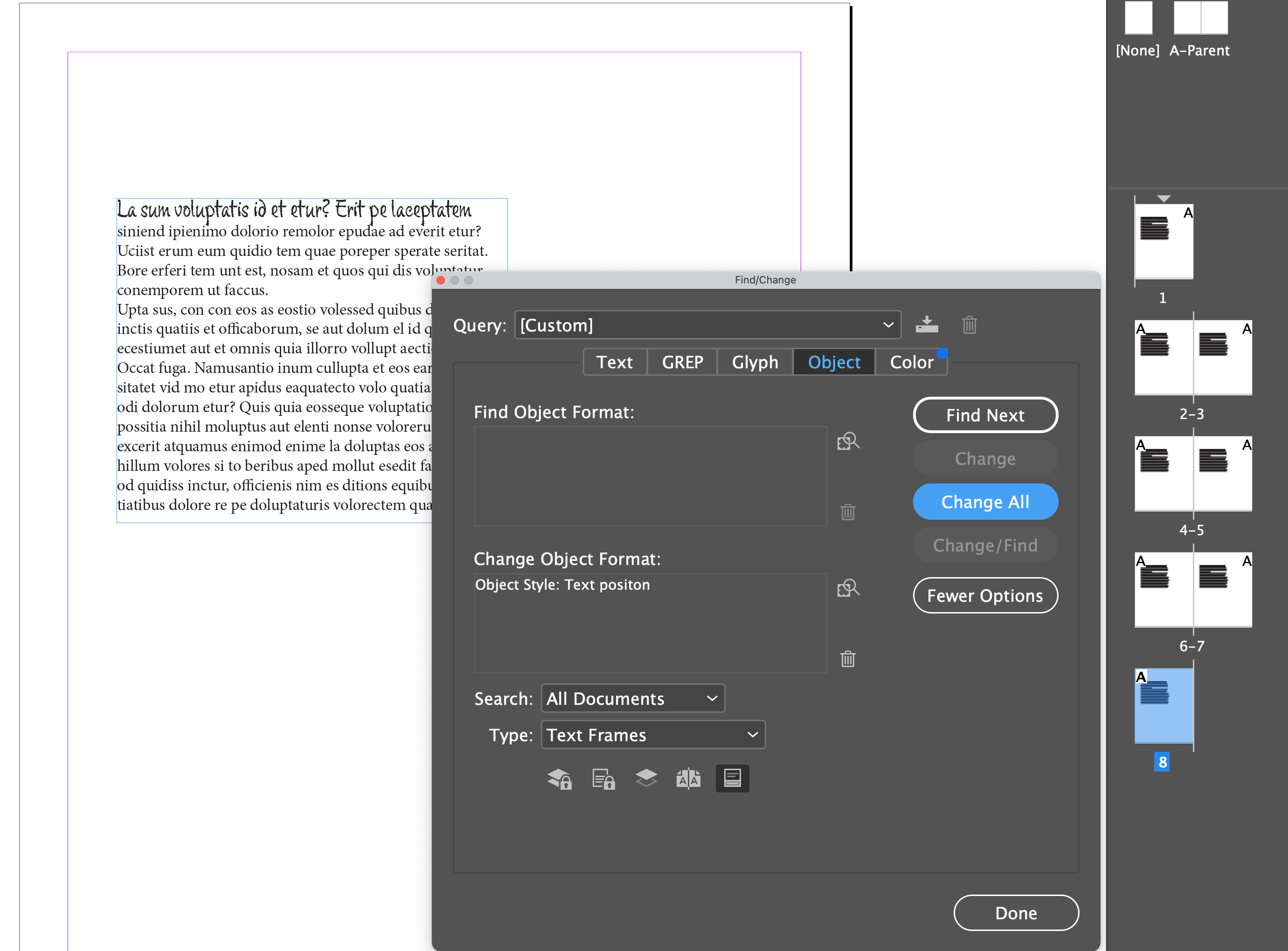Open attribute picker for Change Object Format

[847, 588]
